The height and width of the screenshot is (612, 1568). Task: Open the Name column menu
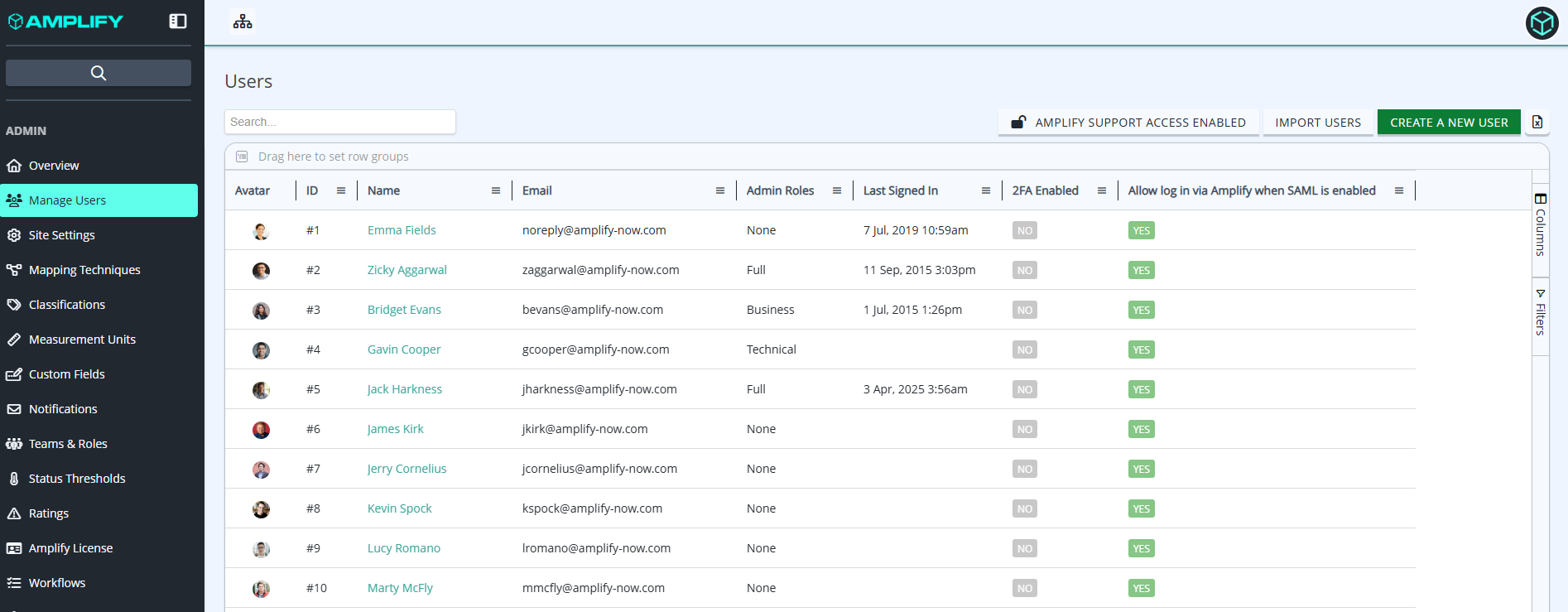tap(496, 190)
